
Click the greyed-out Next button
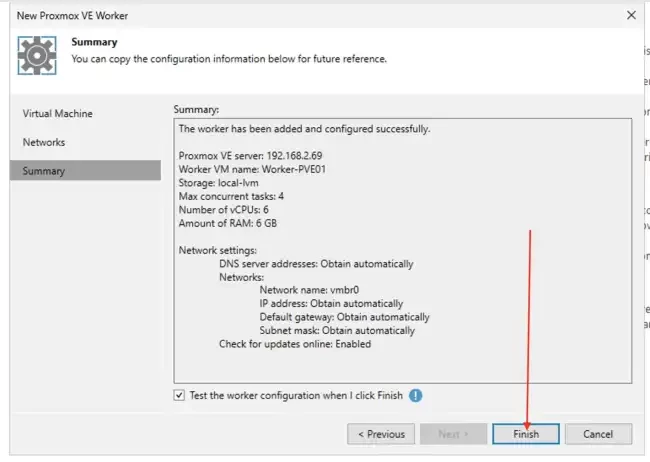click(453, 434)
